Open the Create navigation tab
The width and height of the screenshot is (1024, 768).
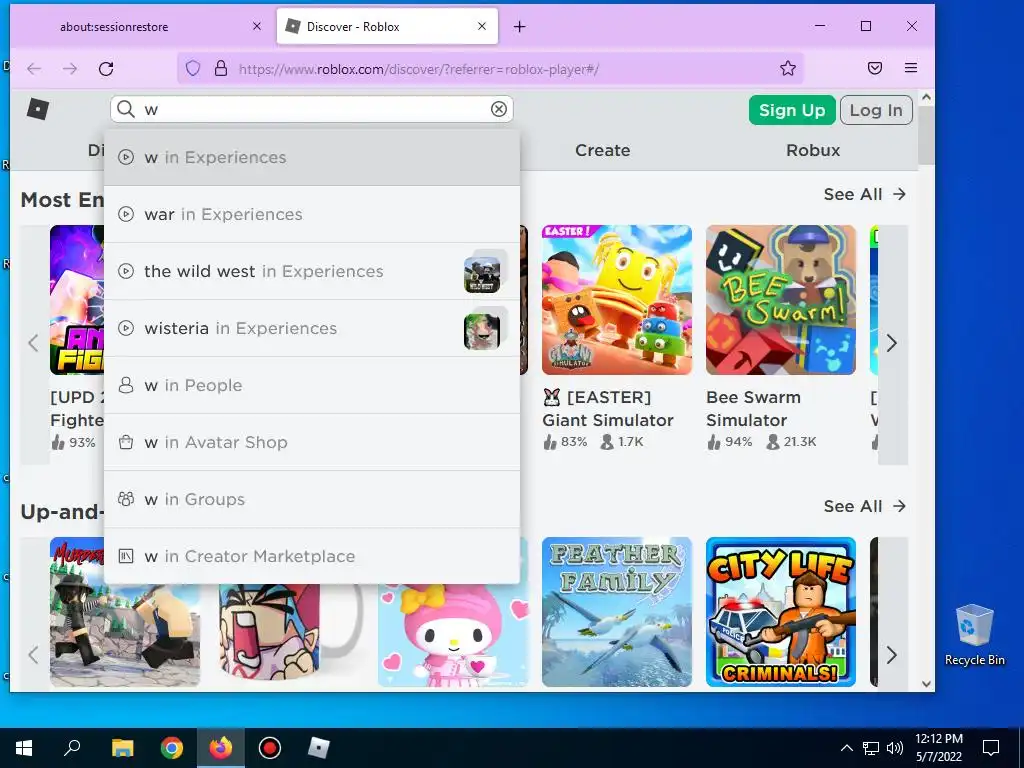click(602, 150)
